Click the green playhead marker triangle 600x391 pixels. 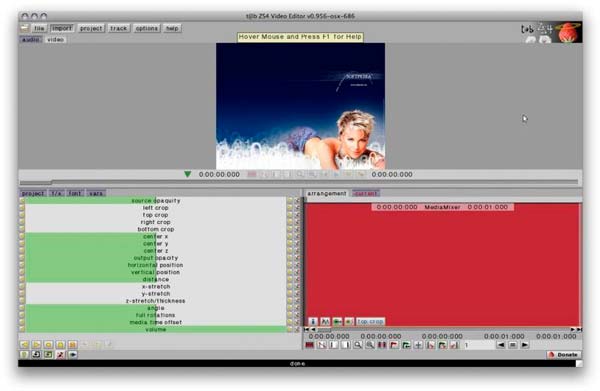tap(188, 174)
